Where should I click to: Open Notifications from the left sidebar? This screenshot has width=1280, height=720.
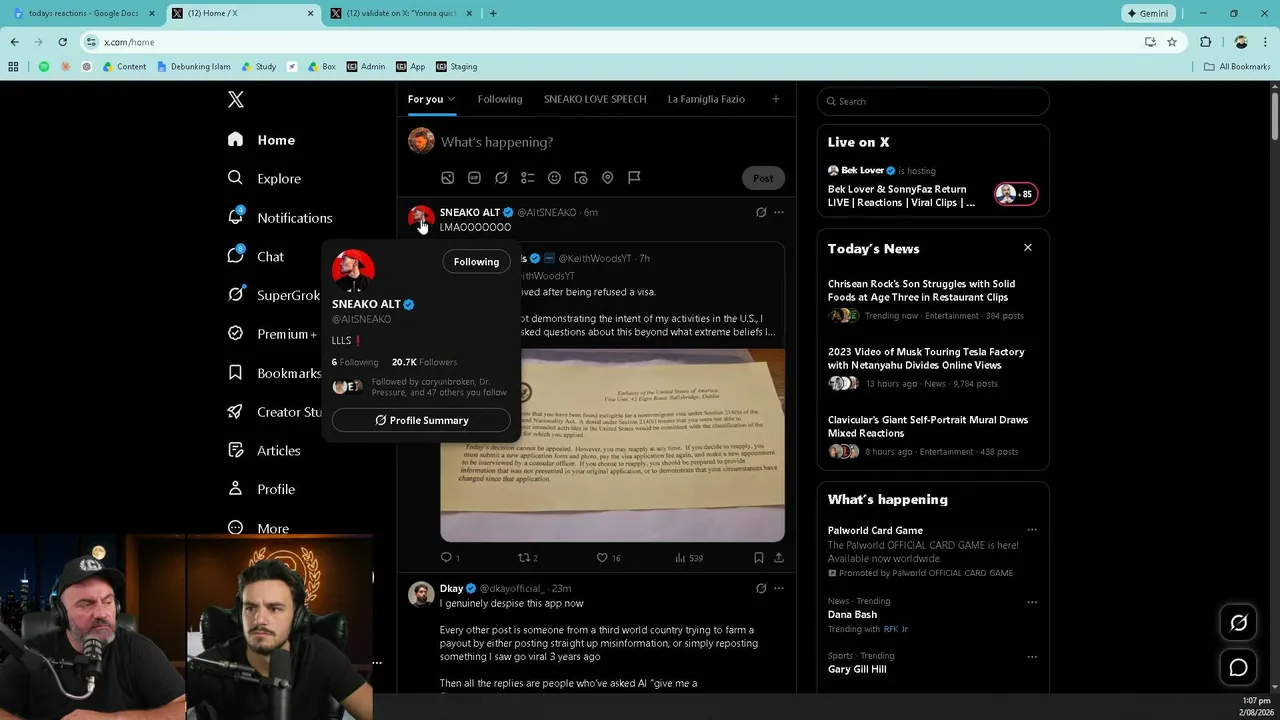279,217
